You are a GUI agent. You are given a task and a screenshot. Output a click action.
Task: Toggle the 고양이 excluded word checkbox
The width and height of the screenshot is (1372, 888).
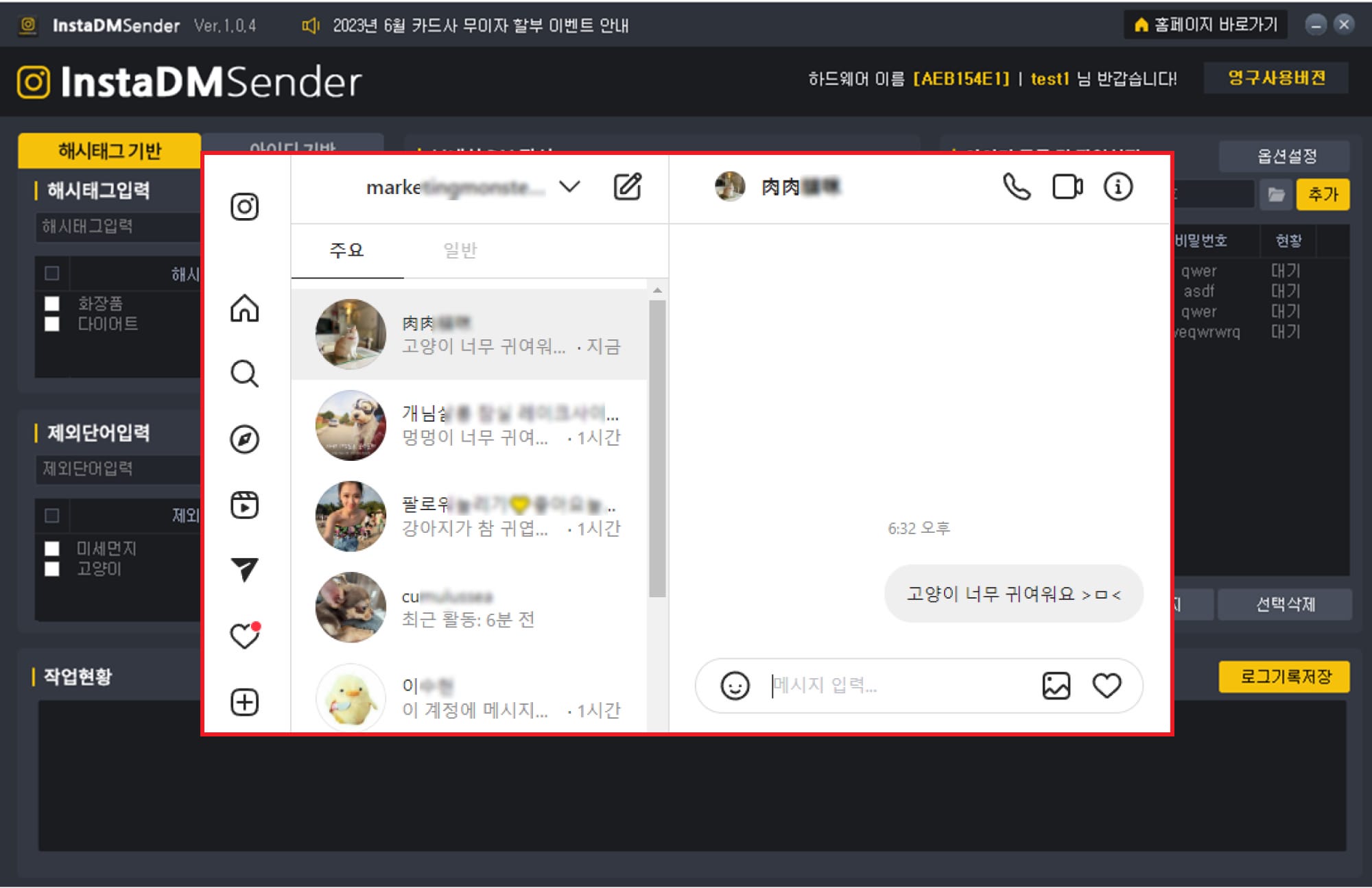click(52, 569)
